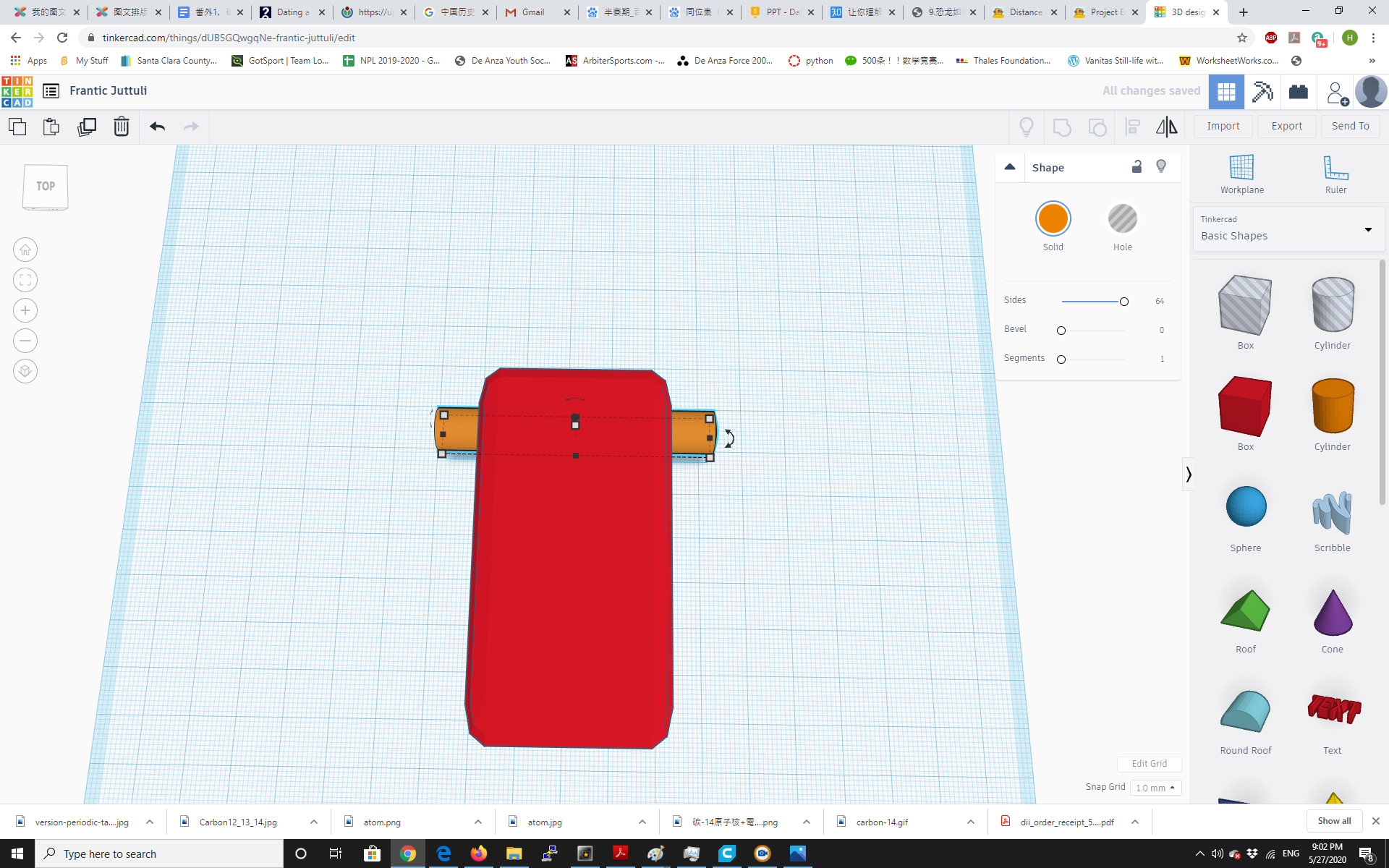Image resolution: width=1389 pixels, height=868 pixels.
Task: Collapse the shapes side panel
Action: point(1188,475)
